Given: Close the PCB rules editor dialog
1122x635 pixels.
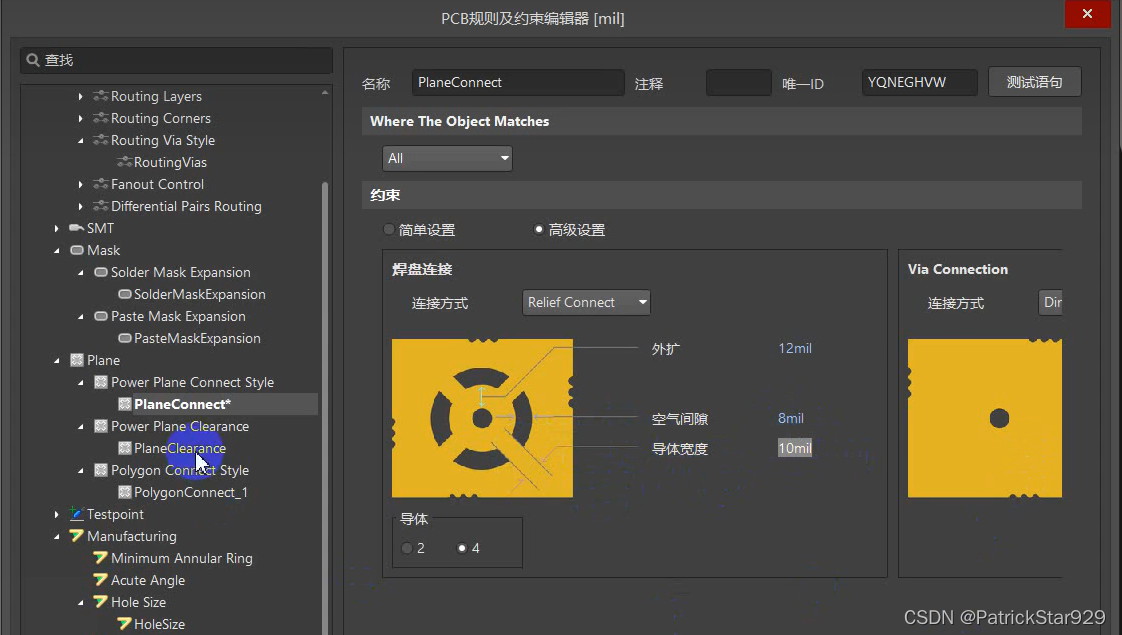Looking at the screenshot, I should click(x=1087, y=14).
